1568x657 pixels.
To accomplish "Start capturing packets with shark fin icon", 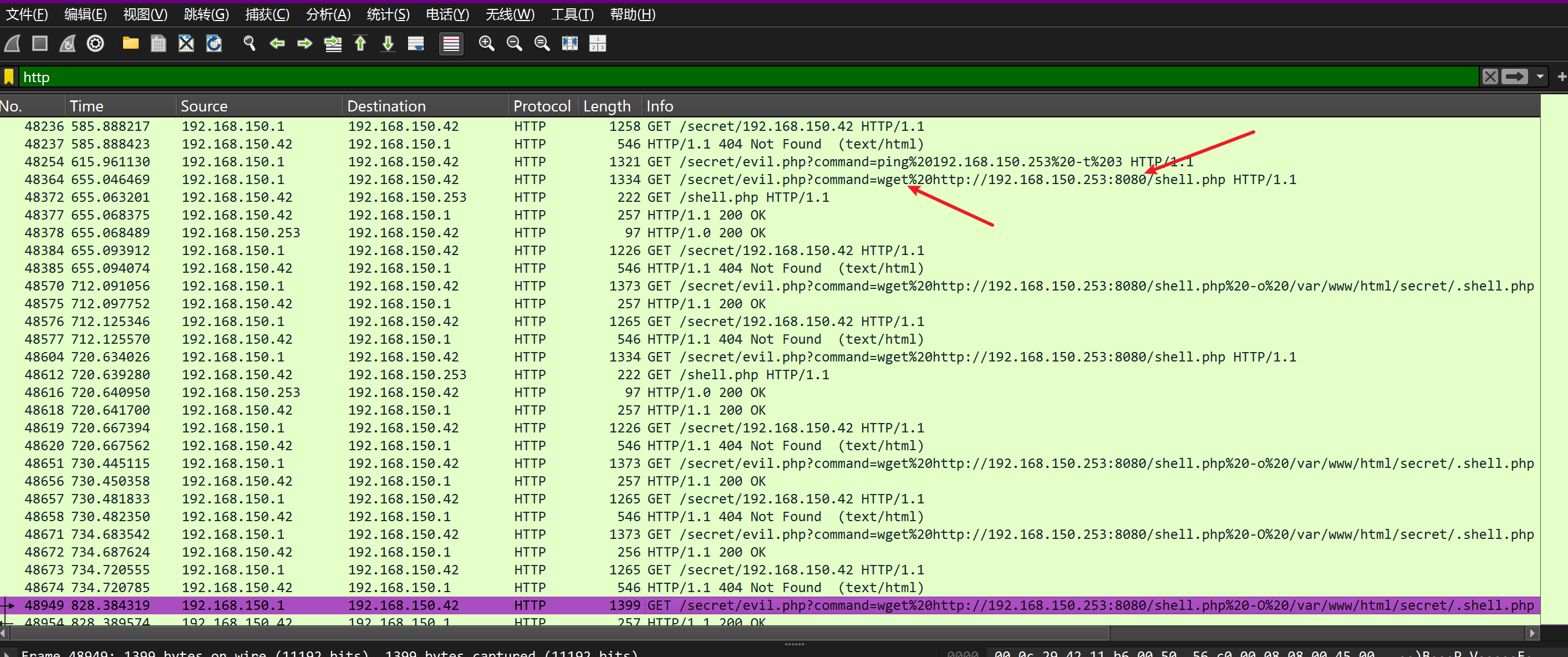I will pyautogui.click(x=13, y=43).
